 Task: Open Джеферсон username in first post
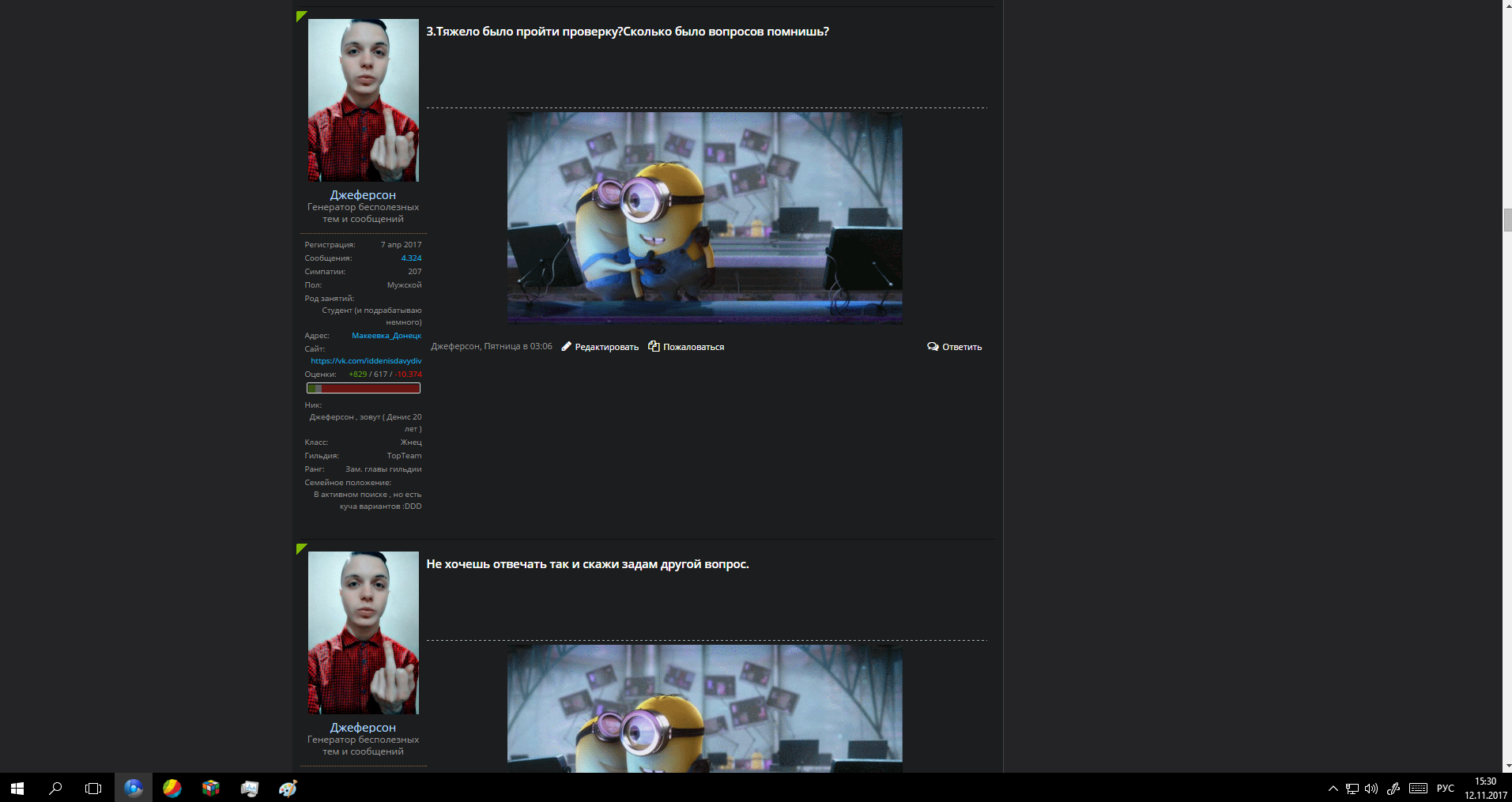363,194
